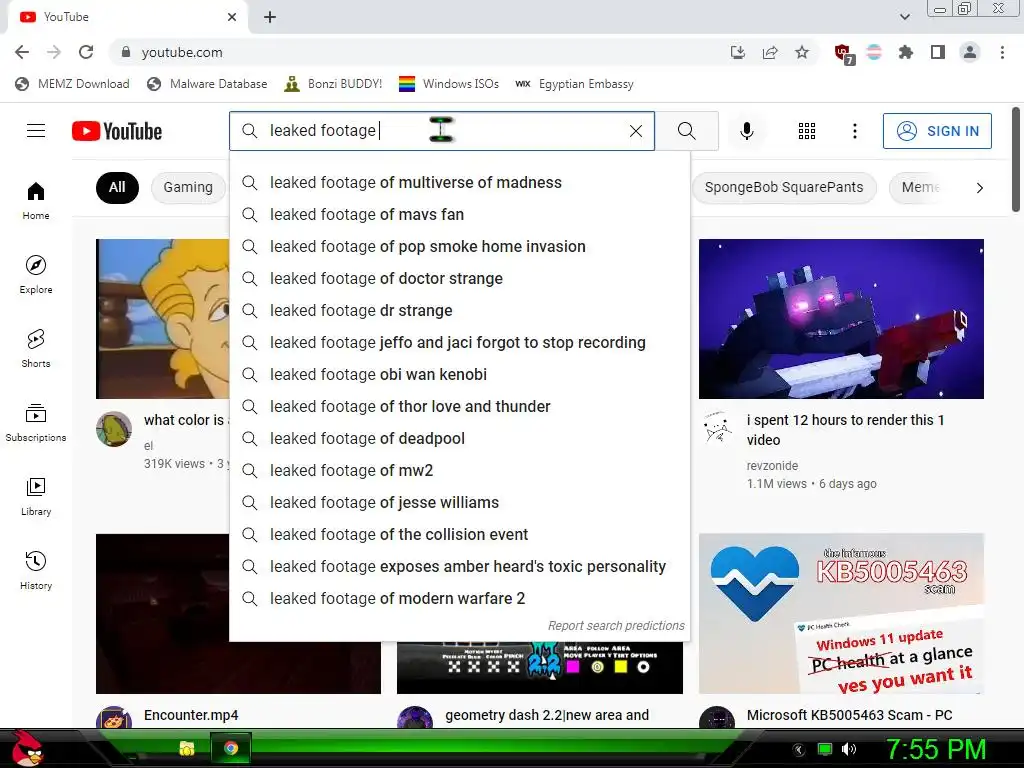Viewport: 1024px width, 768px height.
Task: Select the Gaming filter chip
Action: (x=188, y=187)
